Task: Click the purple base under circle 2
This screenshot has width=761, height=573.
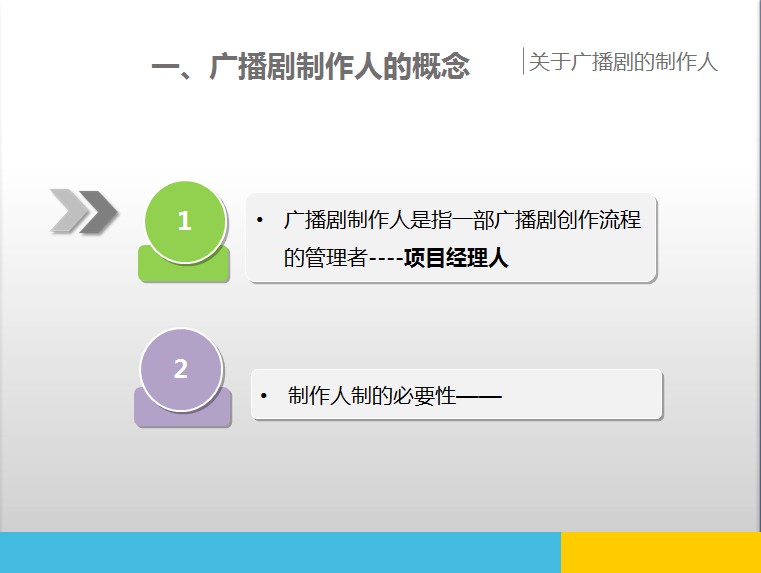Action: (x=182, y=415)
